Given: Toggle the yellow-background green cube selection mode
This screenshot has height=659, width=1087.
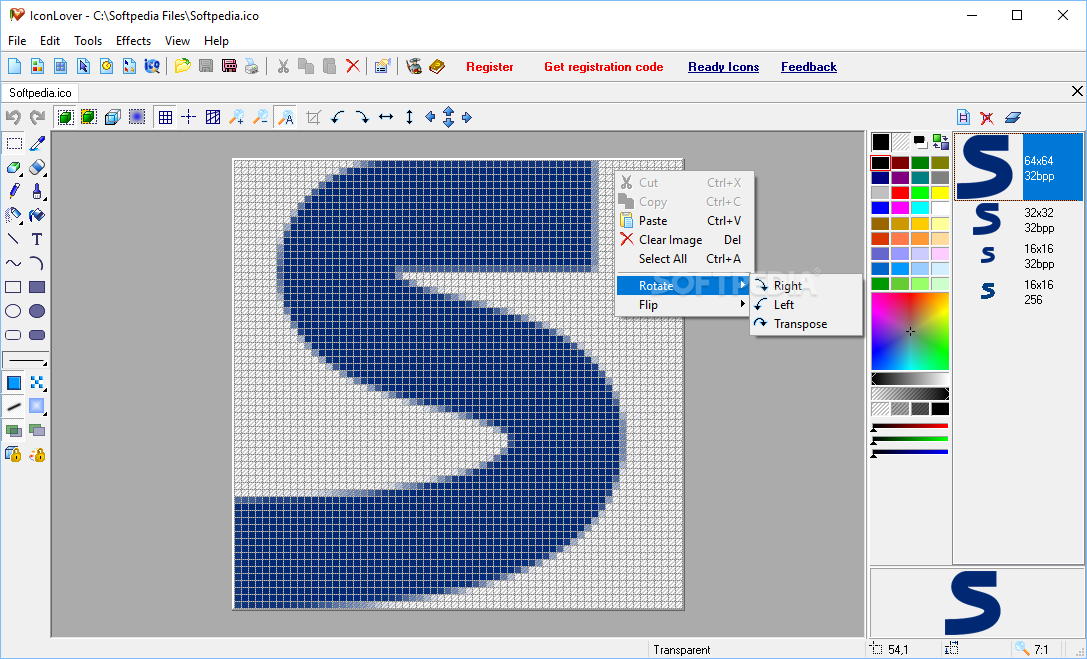Looking at the screenshot, I should coord(89,117).
